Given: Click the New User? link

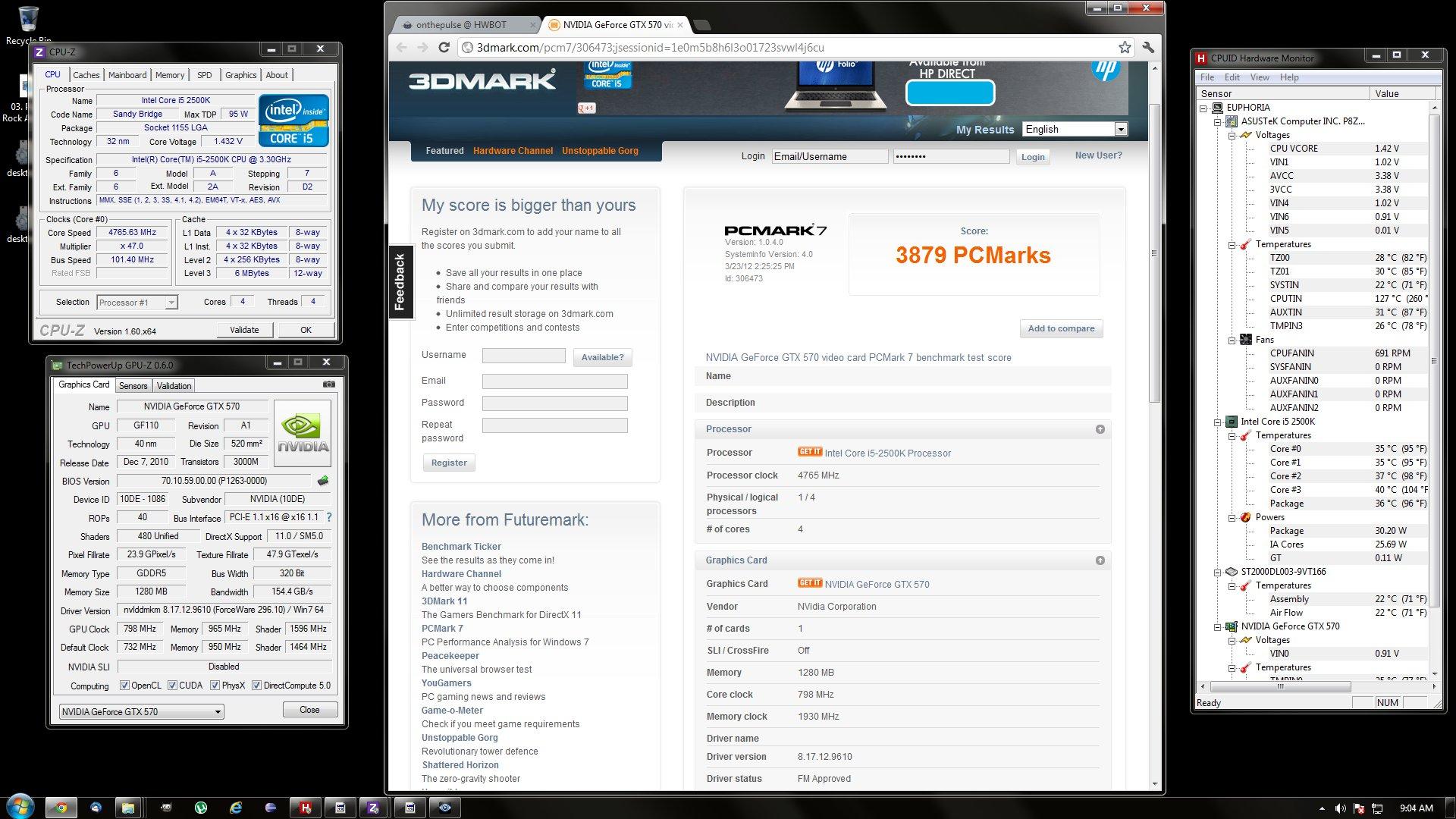Looking at the screenshot, I should (x=1098, y=155).
